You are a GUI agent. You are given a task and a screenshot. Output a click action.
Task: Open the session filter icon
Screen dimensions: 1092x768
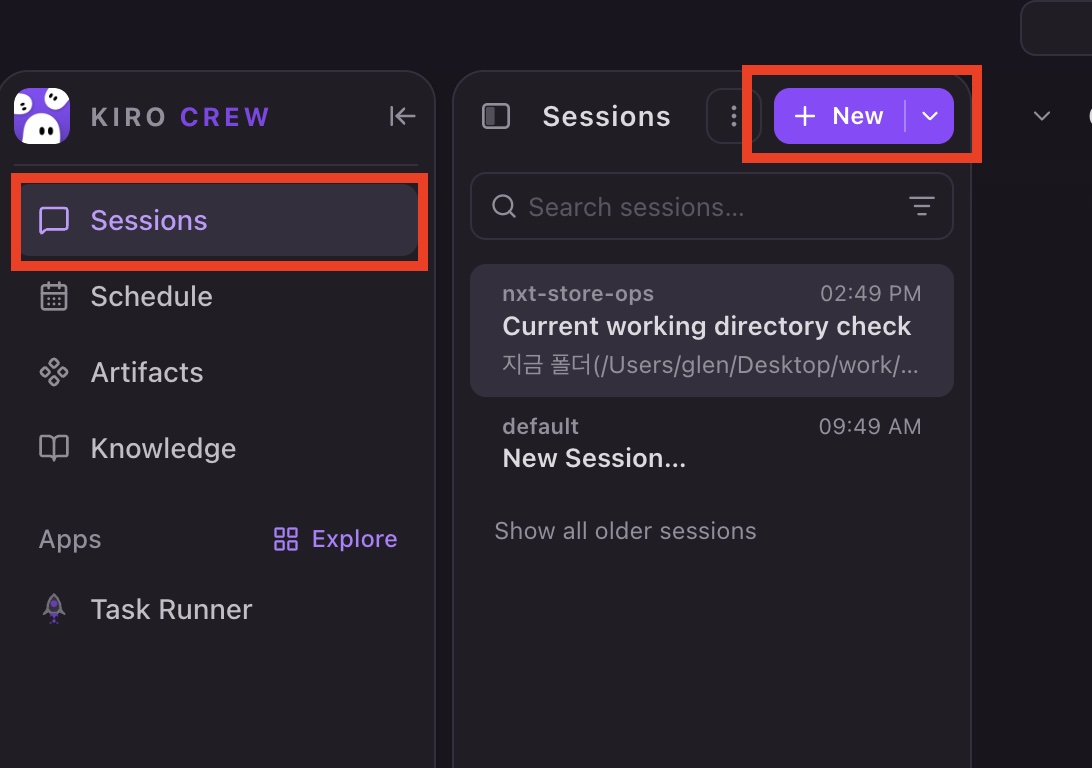pyautogui.click(x=921, y=206)
